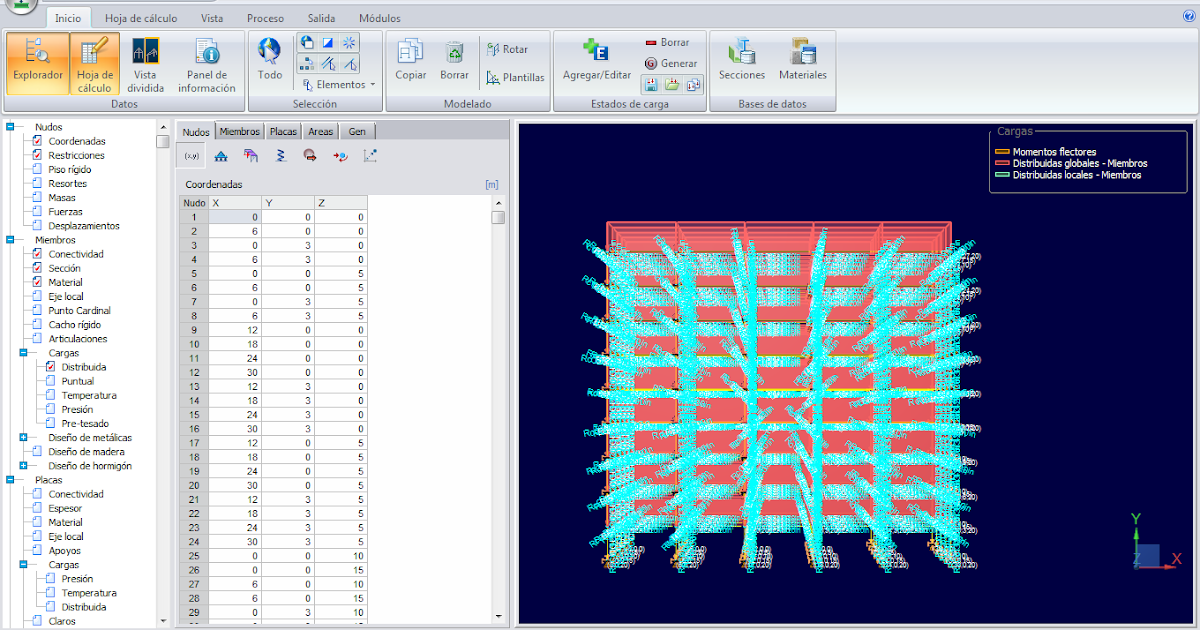1200x630 pixels.
Task: Open Materiales from Bases de datos
Action: 803,62
